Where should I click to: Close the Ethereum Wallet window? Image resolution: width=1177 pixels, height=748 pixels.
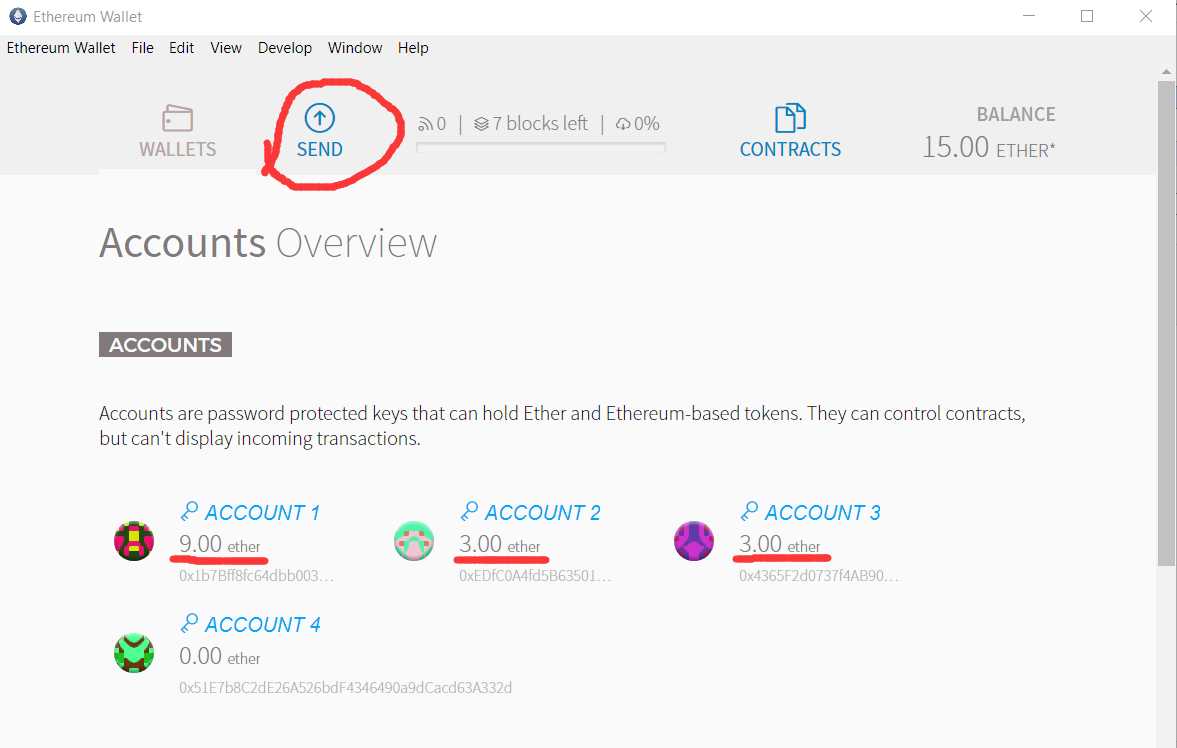coord(1145,16)
